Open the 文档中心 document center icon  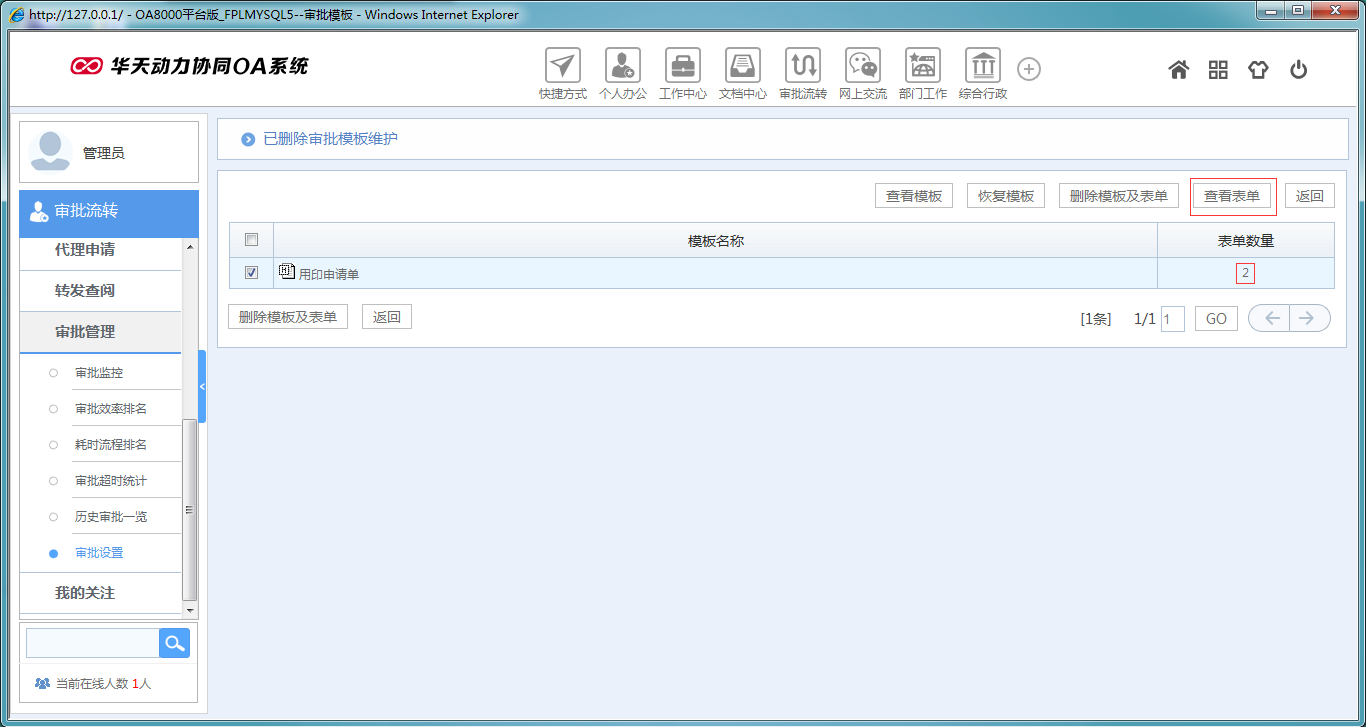[743, 66]
